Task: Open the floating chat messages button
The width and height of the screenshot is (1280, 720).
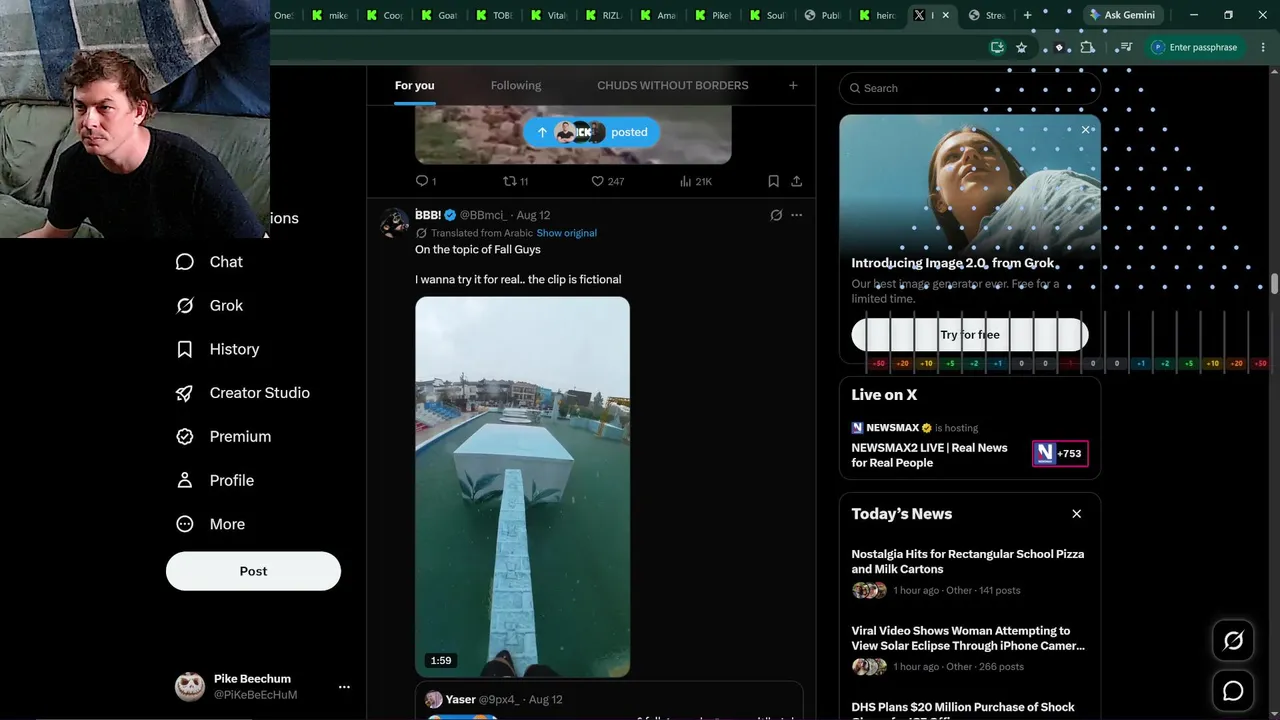Action: point(1233,691)
